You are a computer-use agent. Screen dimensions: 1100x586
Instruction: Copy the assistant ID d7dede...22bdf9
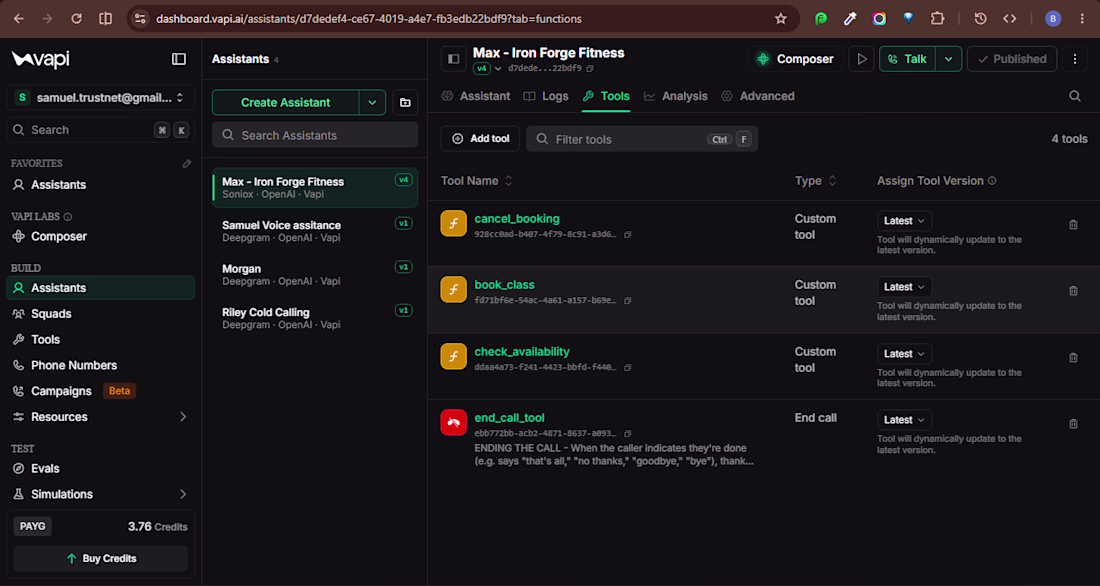point(590,69)
